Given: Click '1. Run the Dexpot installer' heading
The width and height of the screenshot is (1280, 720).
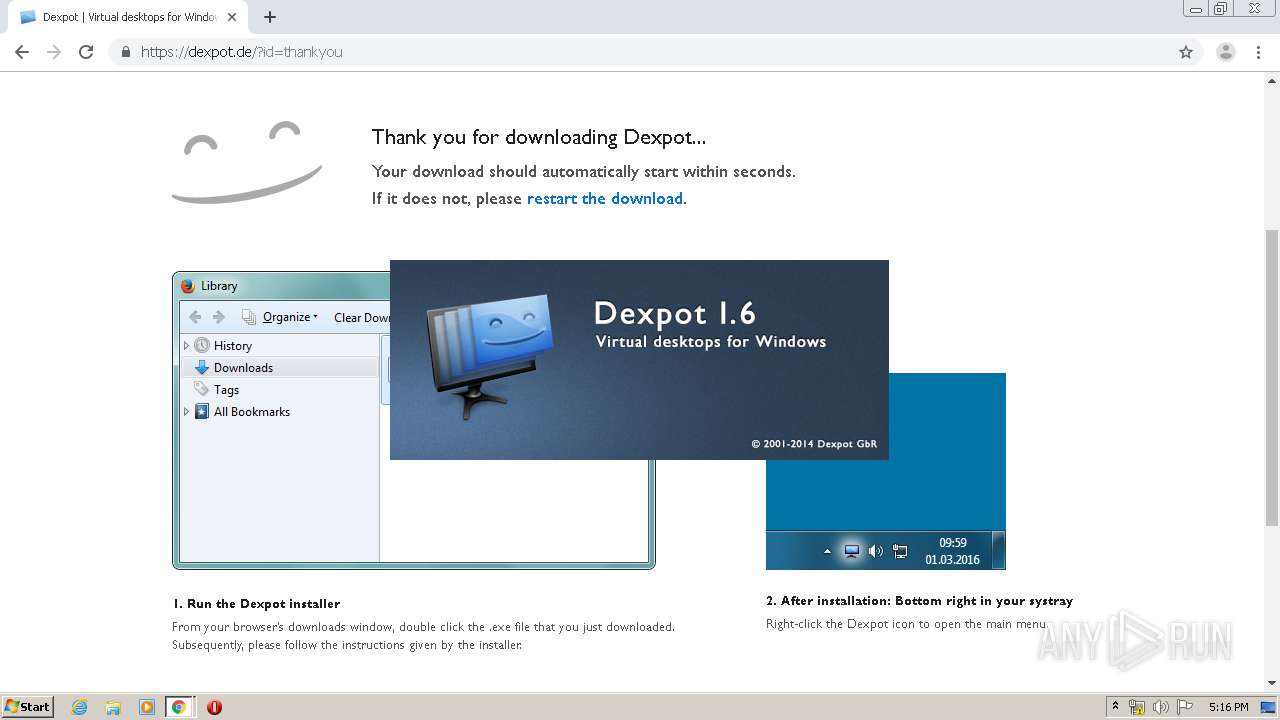Looking at the screenshot, I should [x=256, y=603].
